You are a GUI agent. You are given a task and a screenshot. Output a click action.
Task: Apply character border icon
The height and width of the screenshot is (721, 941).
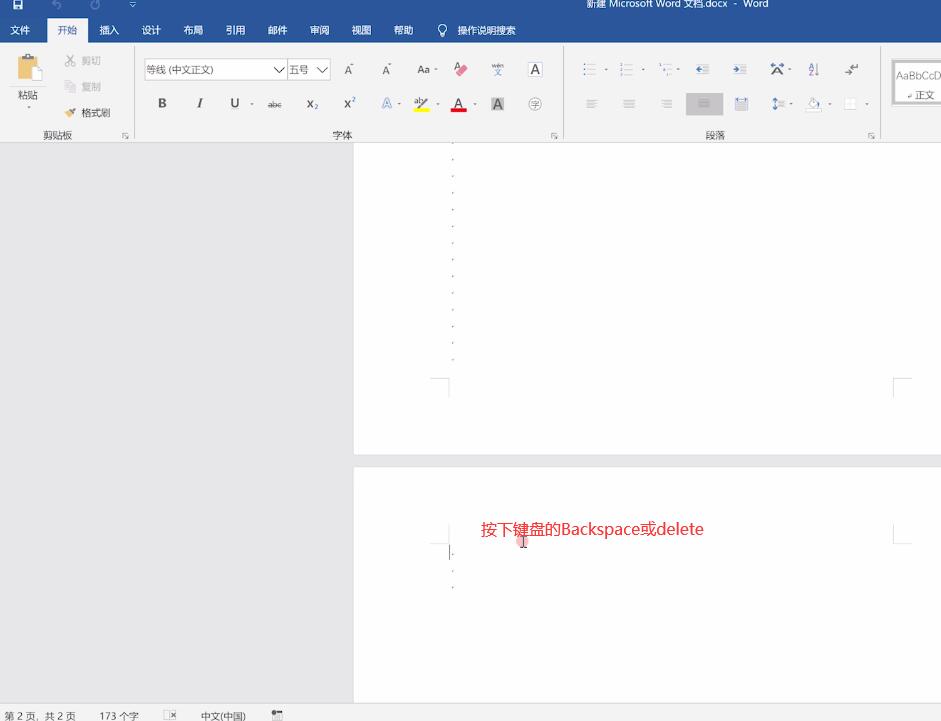[535, 70]
